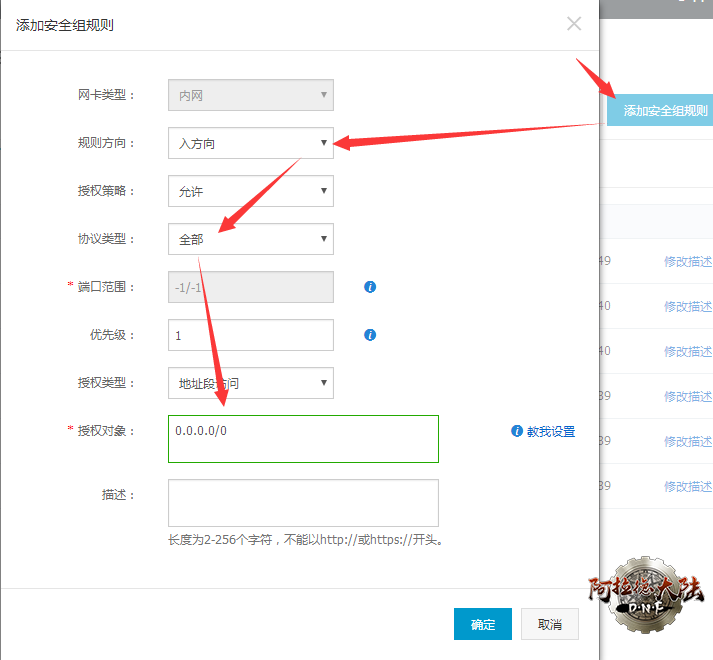Close the add security group rule dialog

574,24
